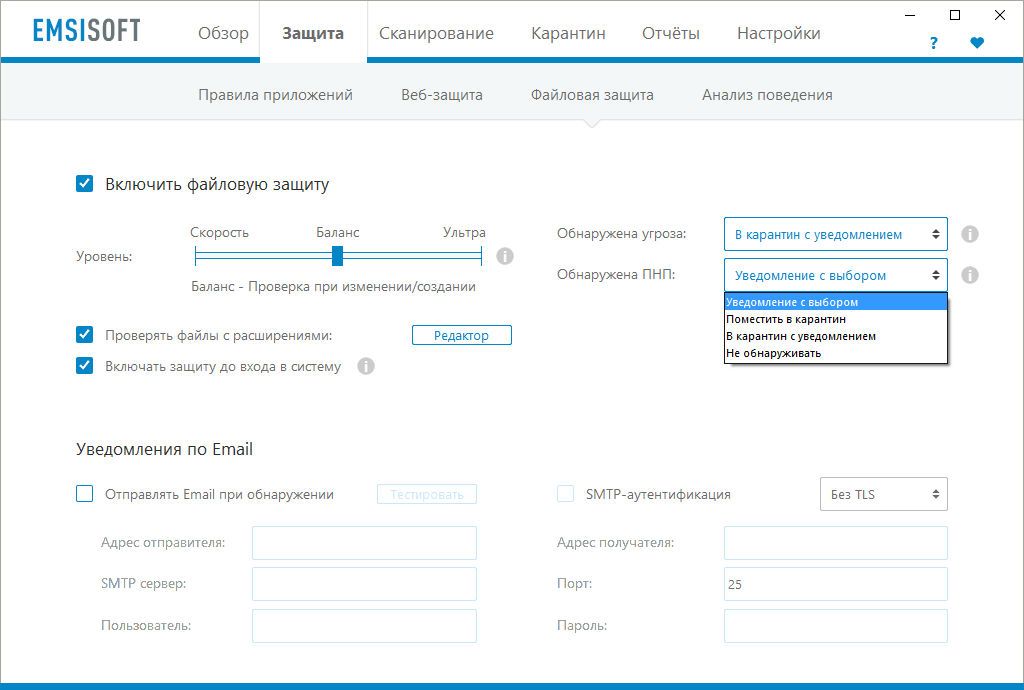The height and width of the screenshot is (690, 1024).
Task: Uncheck Проверять файлы с расширениями
Action: (x=84, y=335)
